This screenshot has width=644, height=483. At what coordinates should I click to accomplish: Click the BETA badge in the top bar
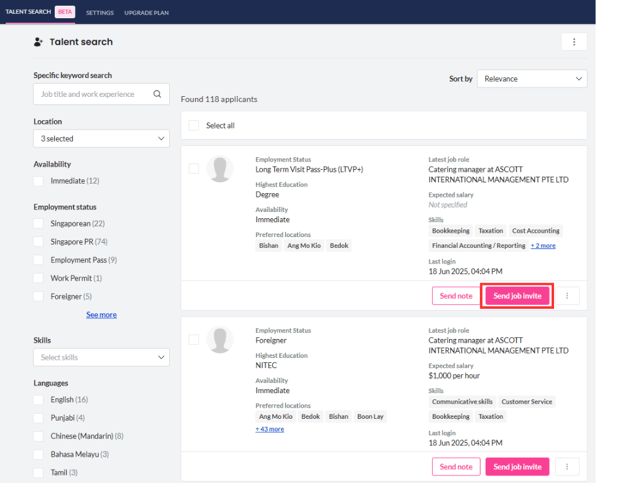(x=65, y=12)
